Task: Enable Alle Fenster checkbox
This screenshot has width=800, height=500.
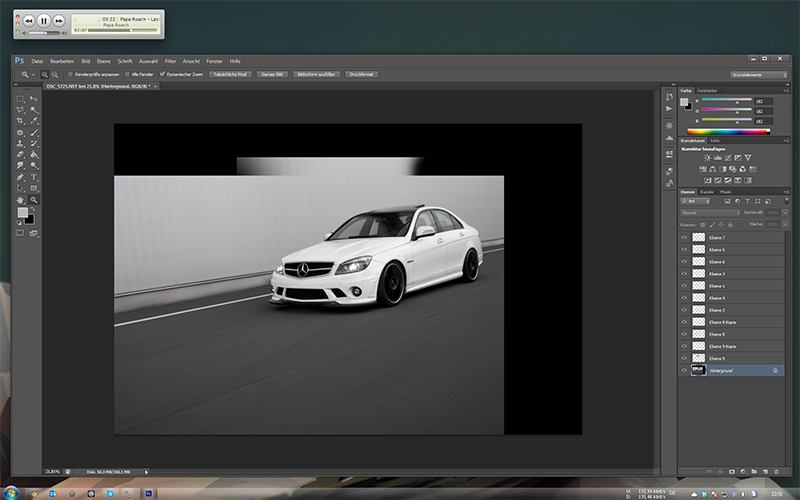Action: [127, 74]
